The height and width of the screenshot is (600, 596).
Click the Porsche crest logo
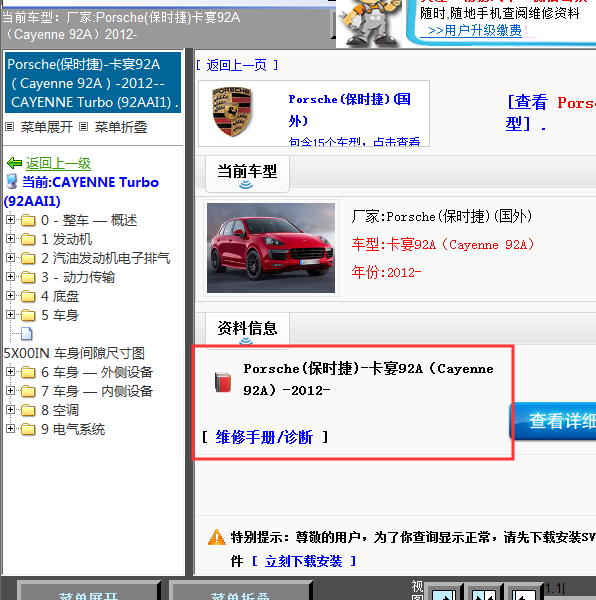point(232,112)
